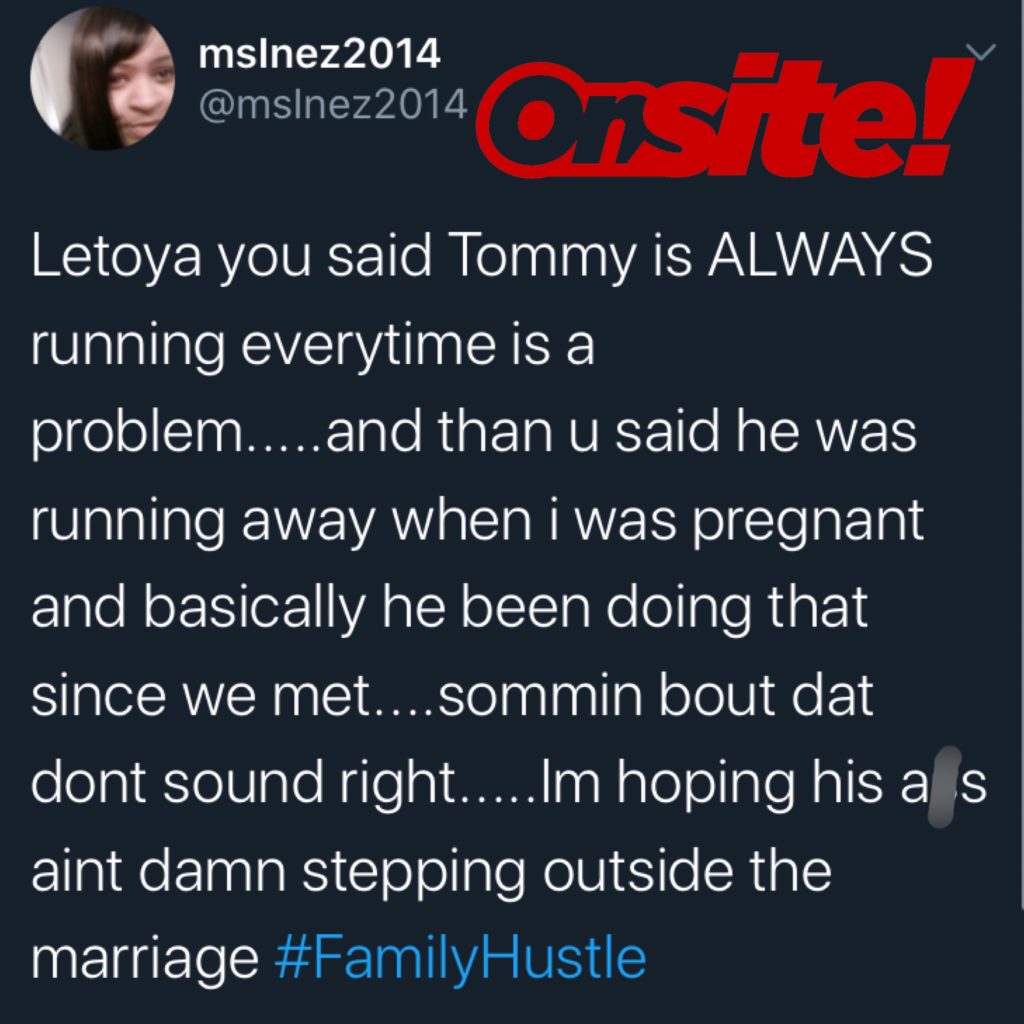The height and width of the screenshot is (1024, 1024).
Task: Click the word sommin in the tweet
Action: tap(540, 696)
